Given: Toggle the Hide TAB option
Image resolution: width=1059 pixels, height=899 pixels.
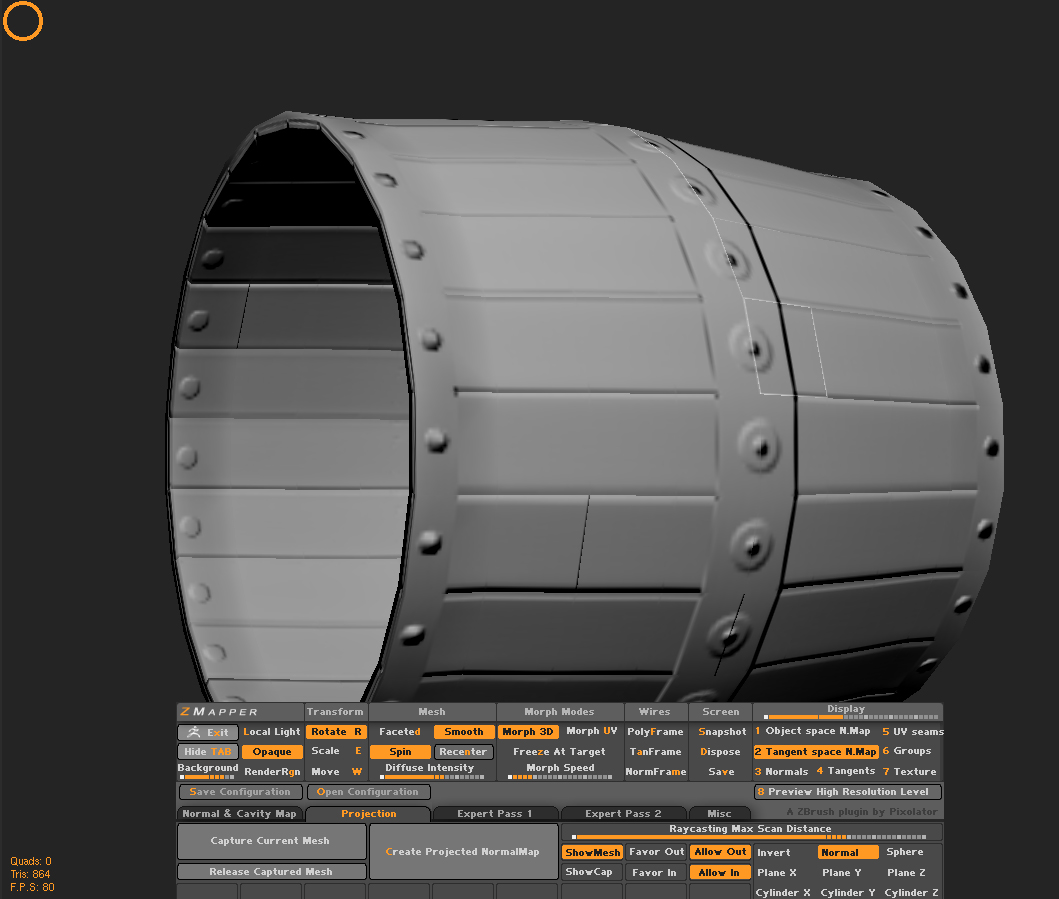Looking at the screenshot, I should coord(207,751).
